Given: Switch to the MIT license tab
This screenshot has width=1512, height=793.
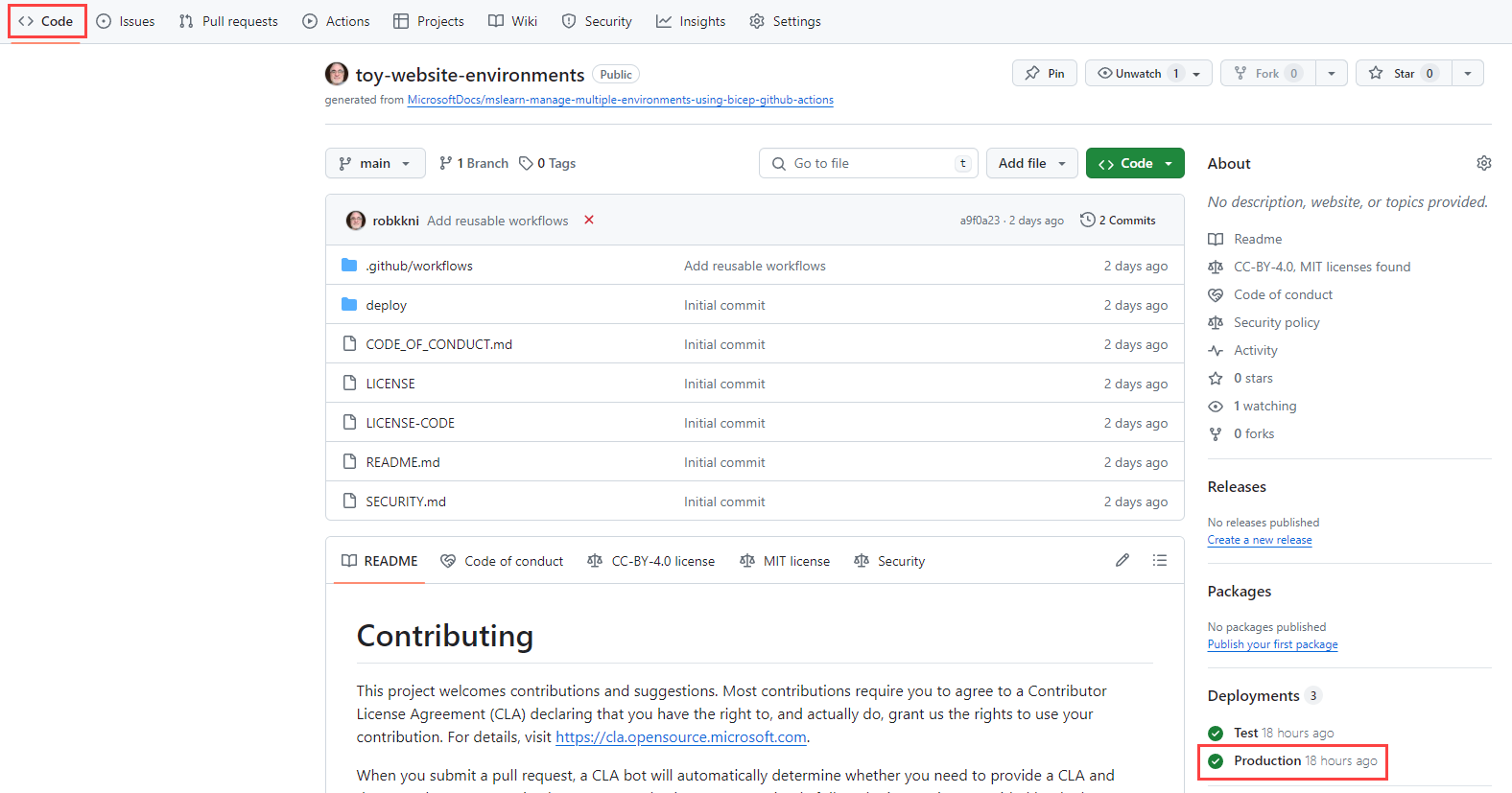Looking at the screenshot, I should coord(785,561).
